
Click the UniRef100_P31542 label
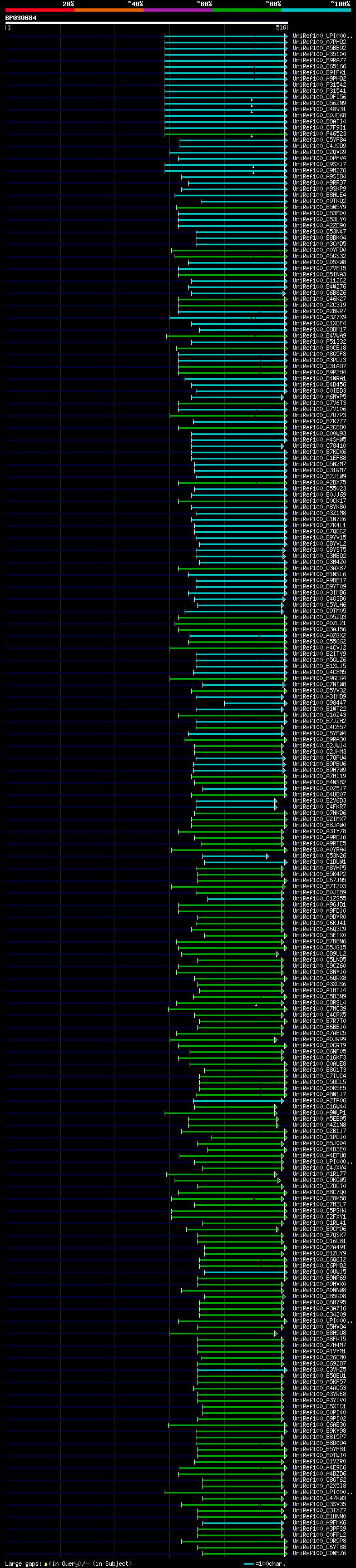pyautogui.click(x=319, y=85)
